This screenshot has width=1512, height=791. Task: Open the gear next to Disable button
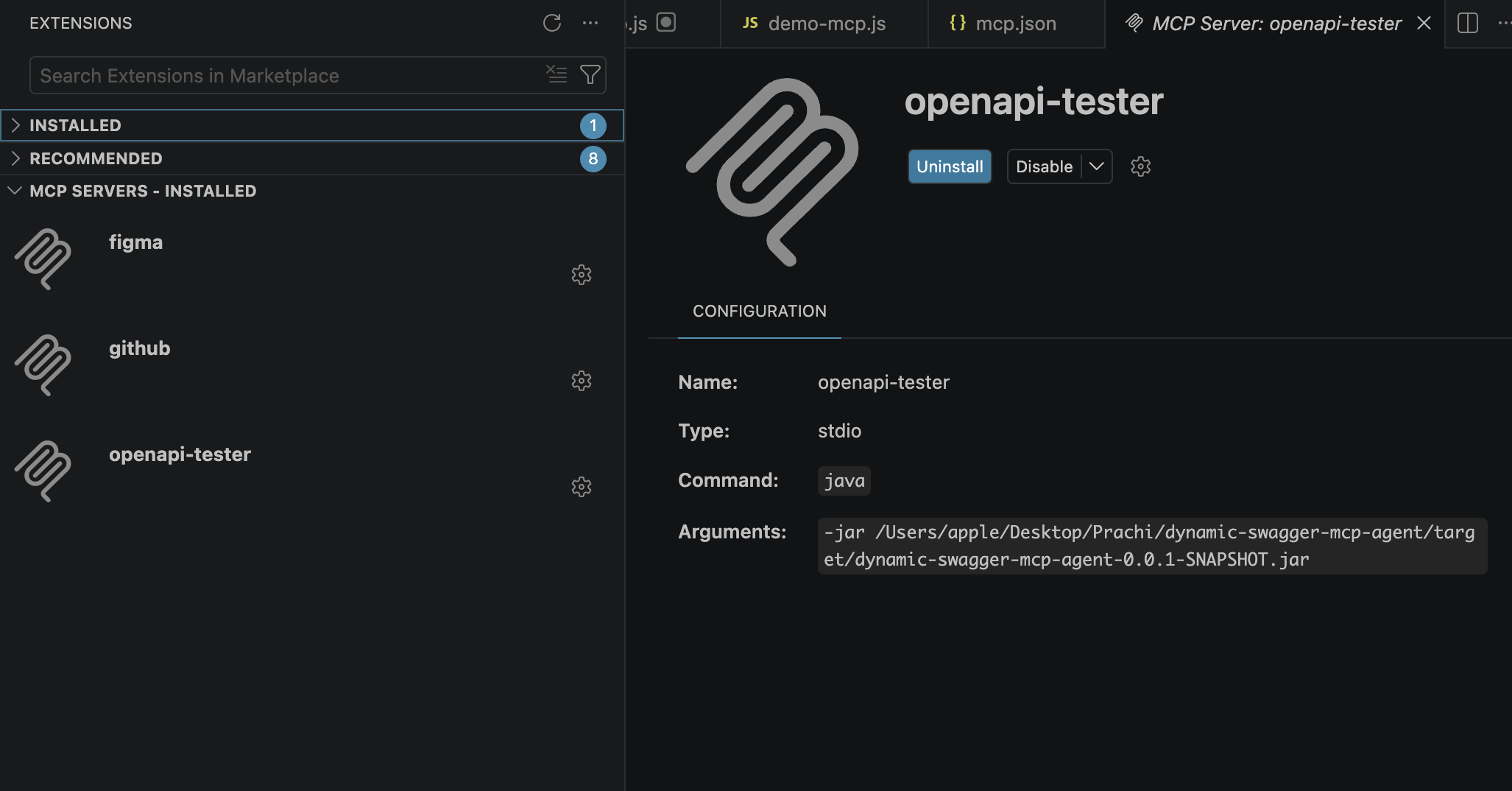pyautogui.click(x=1141, y=166)
